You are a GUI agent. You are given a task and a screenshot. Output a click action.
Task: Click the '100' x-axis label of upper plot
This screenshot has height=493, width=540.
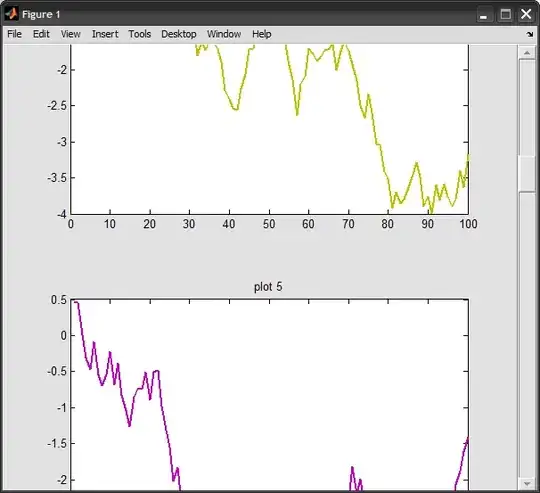(x=468, y=224)
